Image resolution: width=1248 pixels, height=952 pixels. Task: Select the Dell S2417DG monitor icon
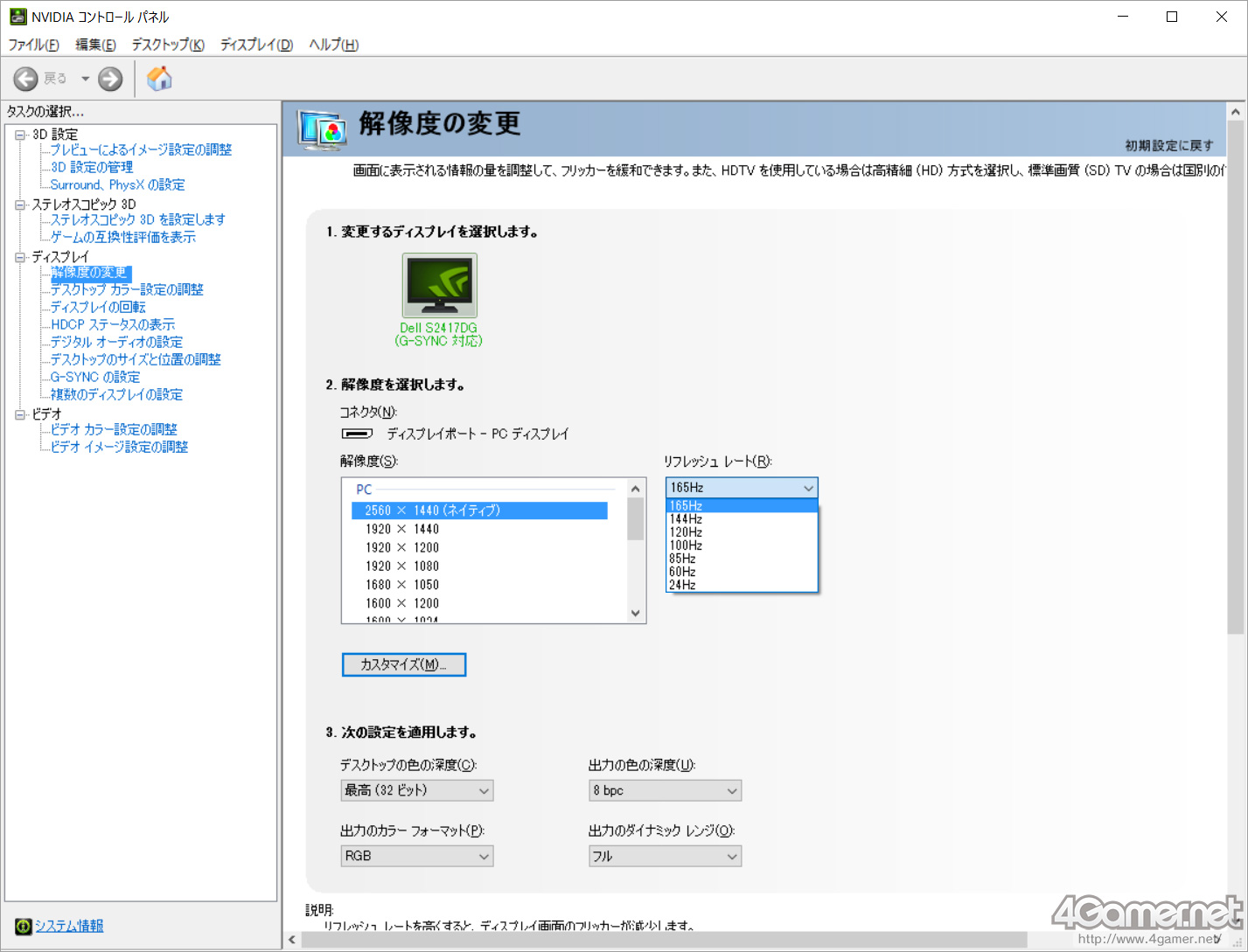pos(440,285)
